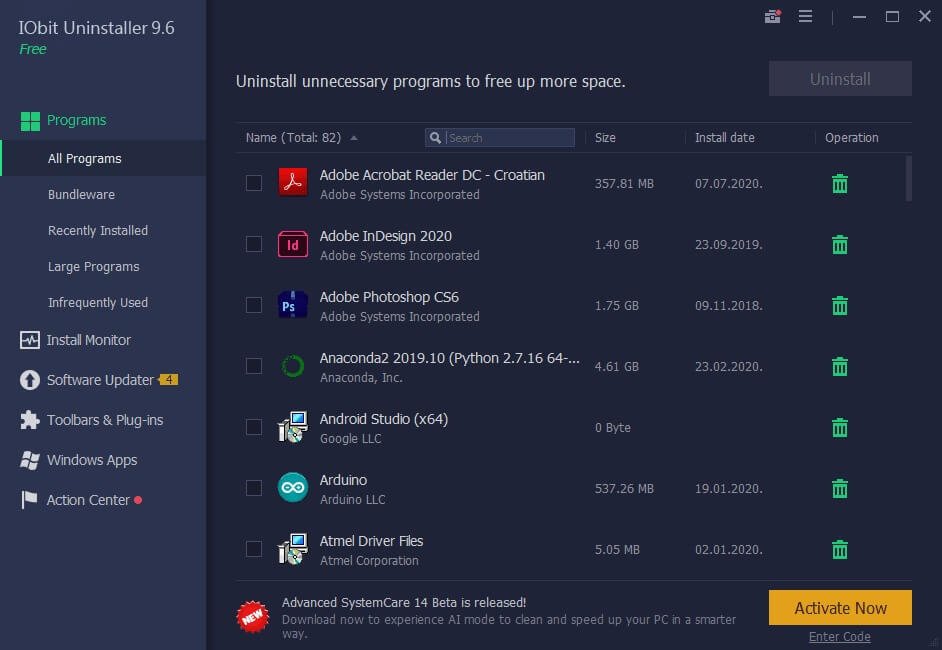Click the Activate Now button
Image resolution: width=942 pixels, height=650 pixels.
pos(840,608)
